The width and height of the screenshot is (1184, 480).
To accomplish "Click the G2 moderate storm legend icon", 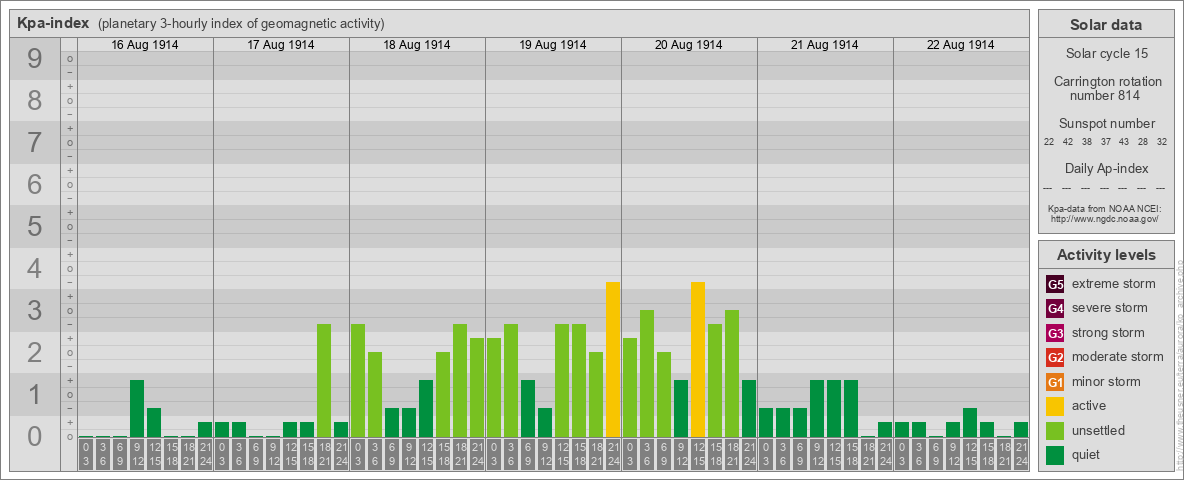I will point(1055,358).
